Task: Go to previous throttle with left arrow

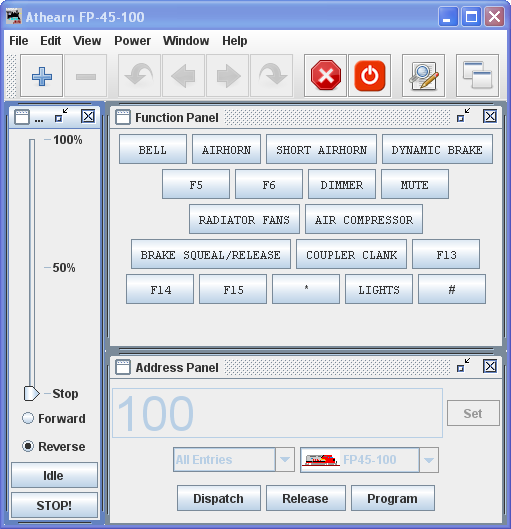Action: tap(183, 76)
